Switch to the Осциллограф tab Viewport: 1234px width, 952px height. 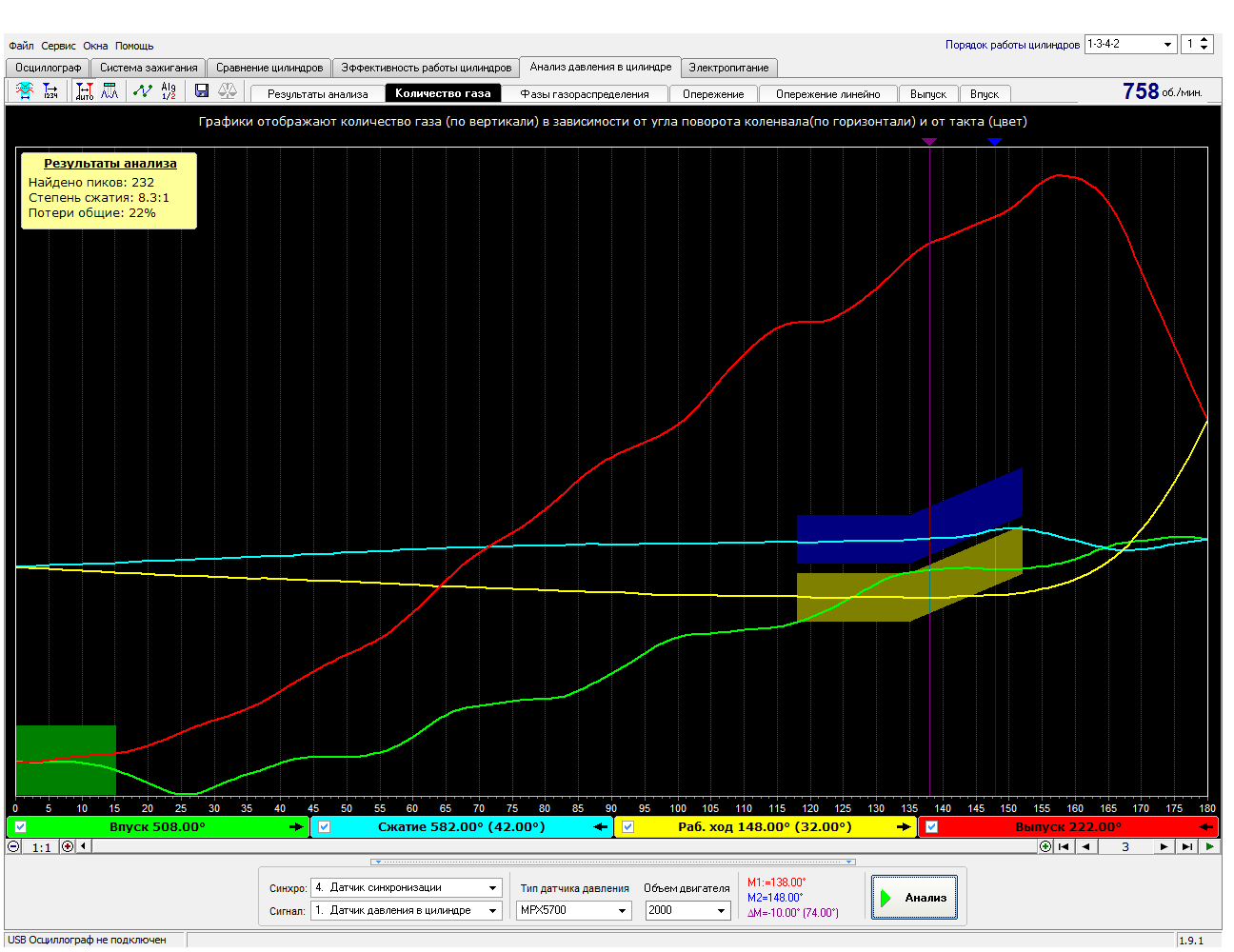coord(49,68)
